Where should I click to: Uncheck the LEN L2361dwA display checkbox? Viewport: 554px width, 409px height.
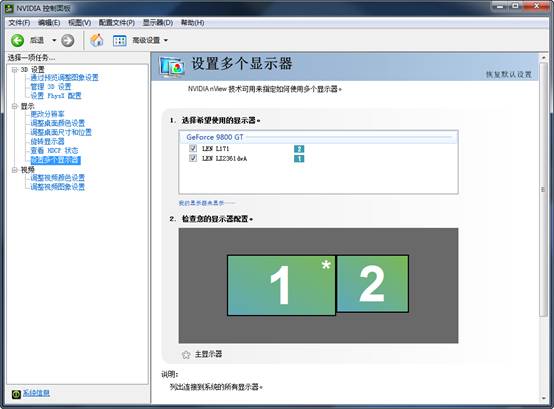(x=193, y=158)
